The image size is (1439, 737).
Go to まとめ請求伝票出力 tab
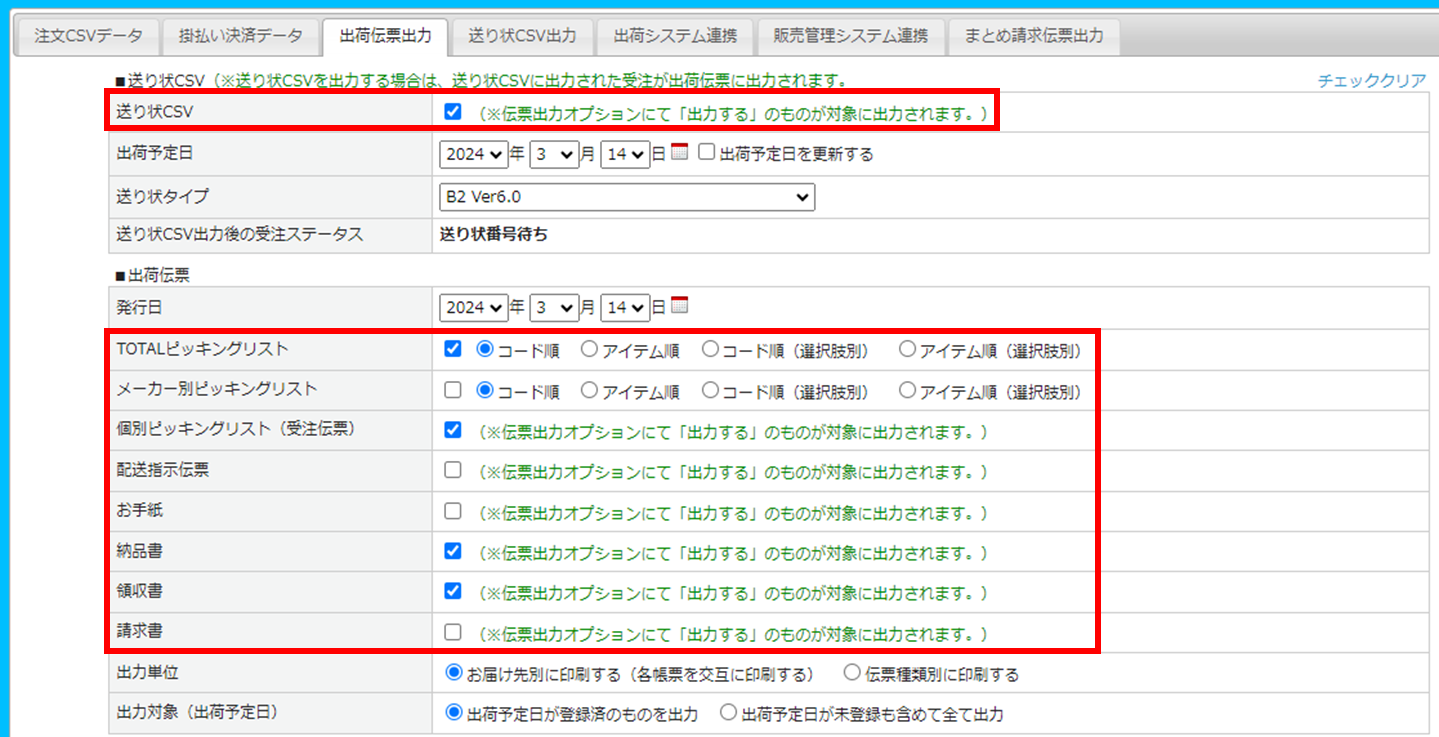coord(1034,36)
